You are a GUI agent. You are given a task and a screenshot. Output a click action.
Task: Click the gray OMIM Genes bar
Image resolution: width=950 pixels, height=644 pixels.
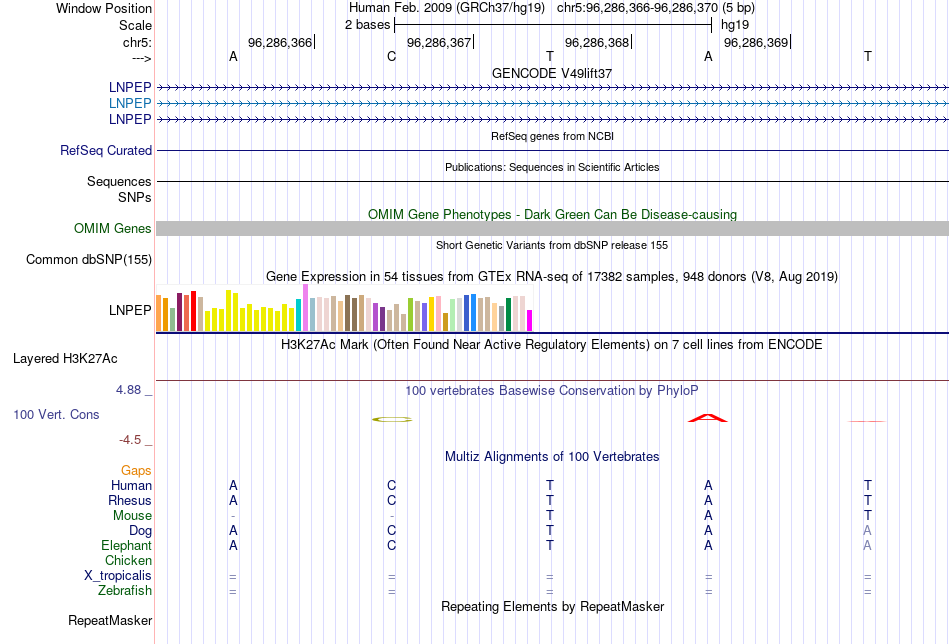click(x=553, y=228)
